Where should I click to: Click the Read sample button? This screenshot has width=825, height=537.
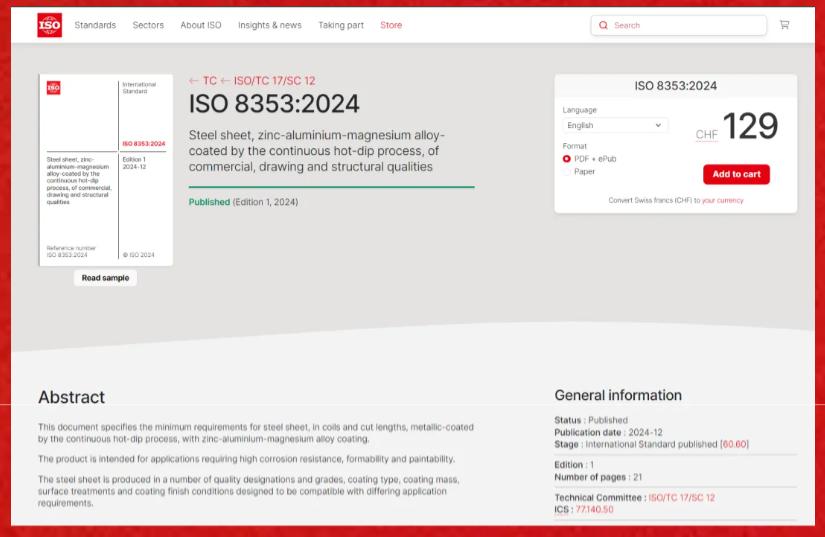point(105,278)
